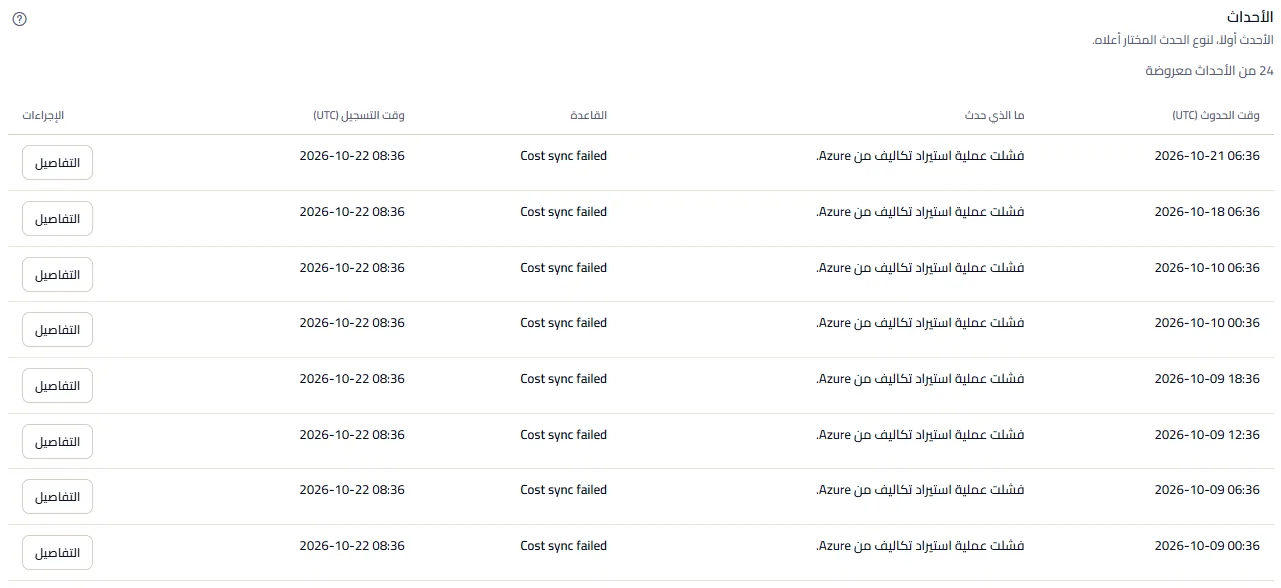The height and width of the screenshot is (588, 1281).
Task: Select occurrence time 2026-10-10 06:36
Action: (1207, 268)
